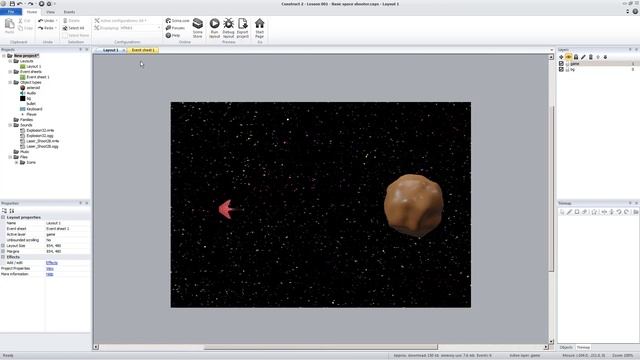Viewport: 640px width, 360px height.
Task: Toggle the eye icon in the Layers toolbar
Action: point(569,57)
